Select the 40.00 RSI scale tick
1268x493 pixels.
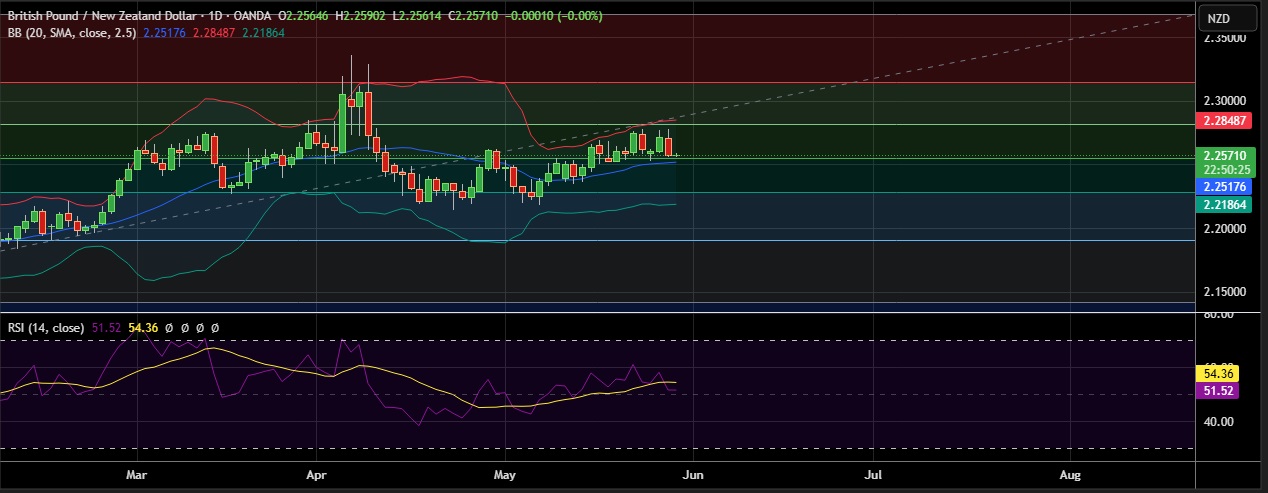tap(1218, 421)
